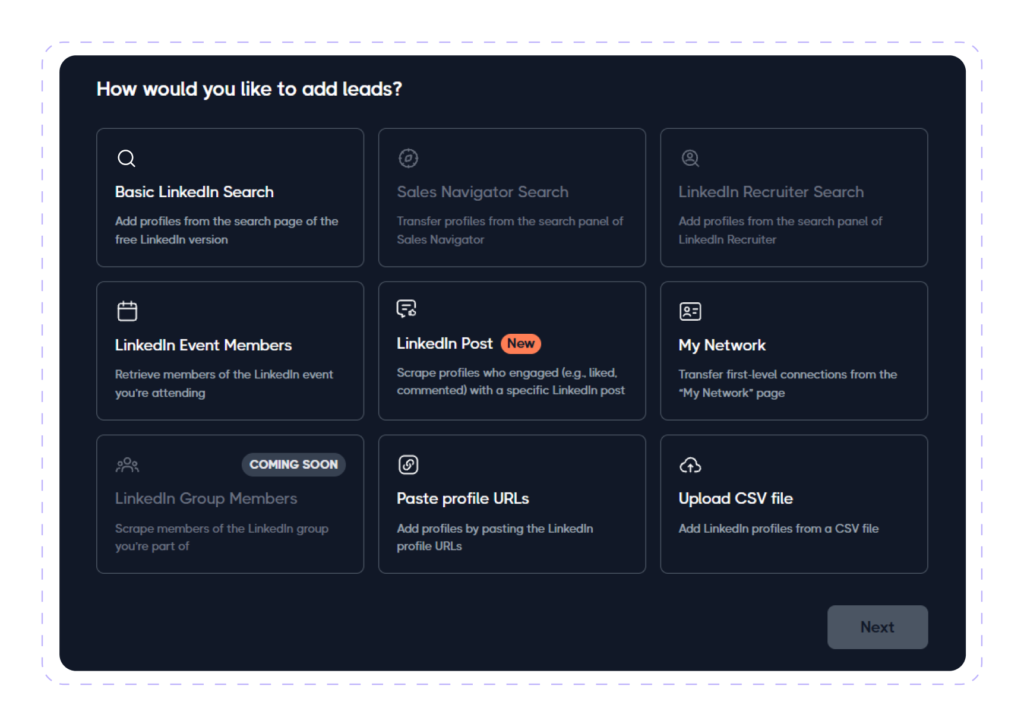Pick the Paste profile URLs title
This screenshot has height=727, width=1024.
462,498
